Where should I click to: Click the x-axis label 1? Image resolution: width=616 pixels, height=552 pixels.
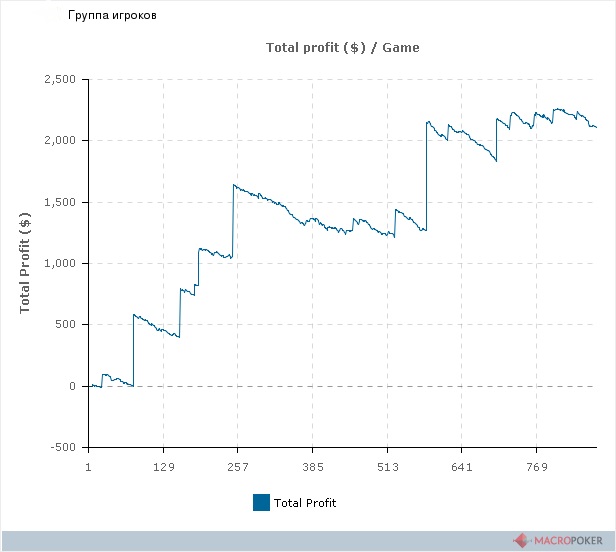pos(88,467)
